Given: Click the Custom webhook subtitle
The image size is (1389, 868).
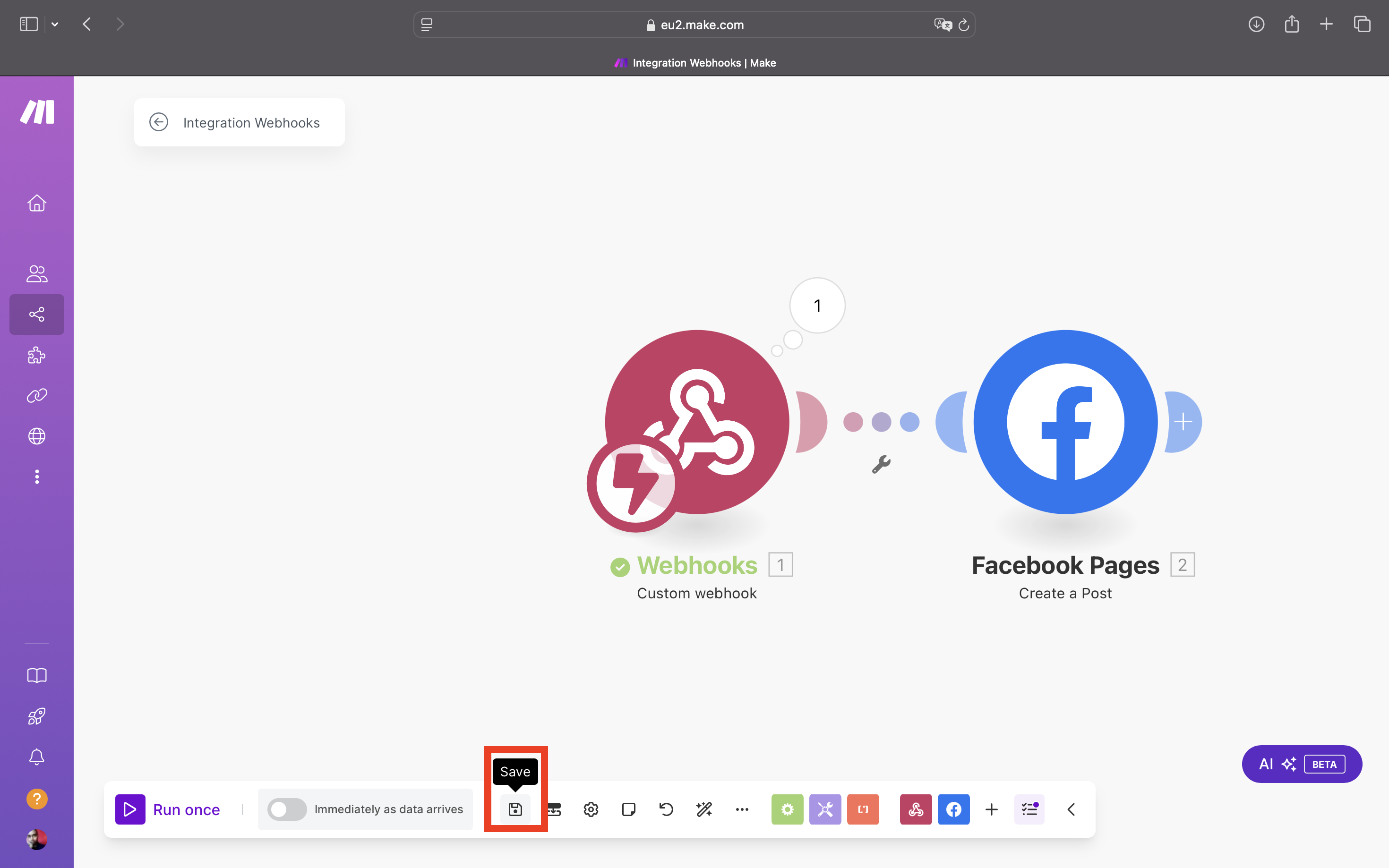Looking at the screenshot, I should [x=697, y=593].
